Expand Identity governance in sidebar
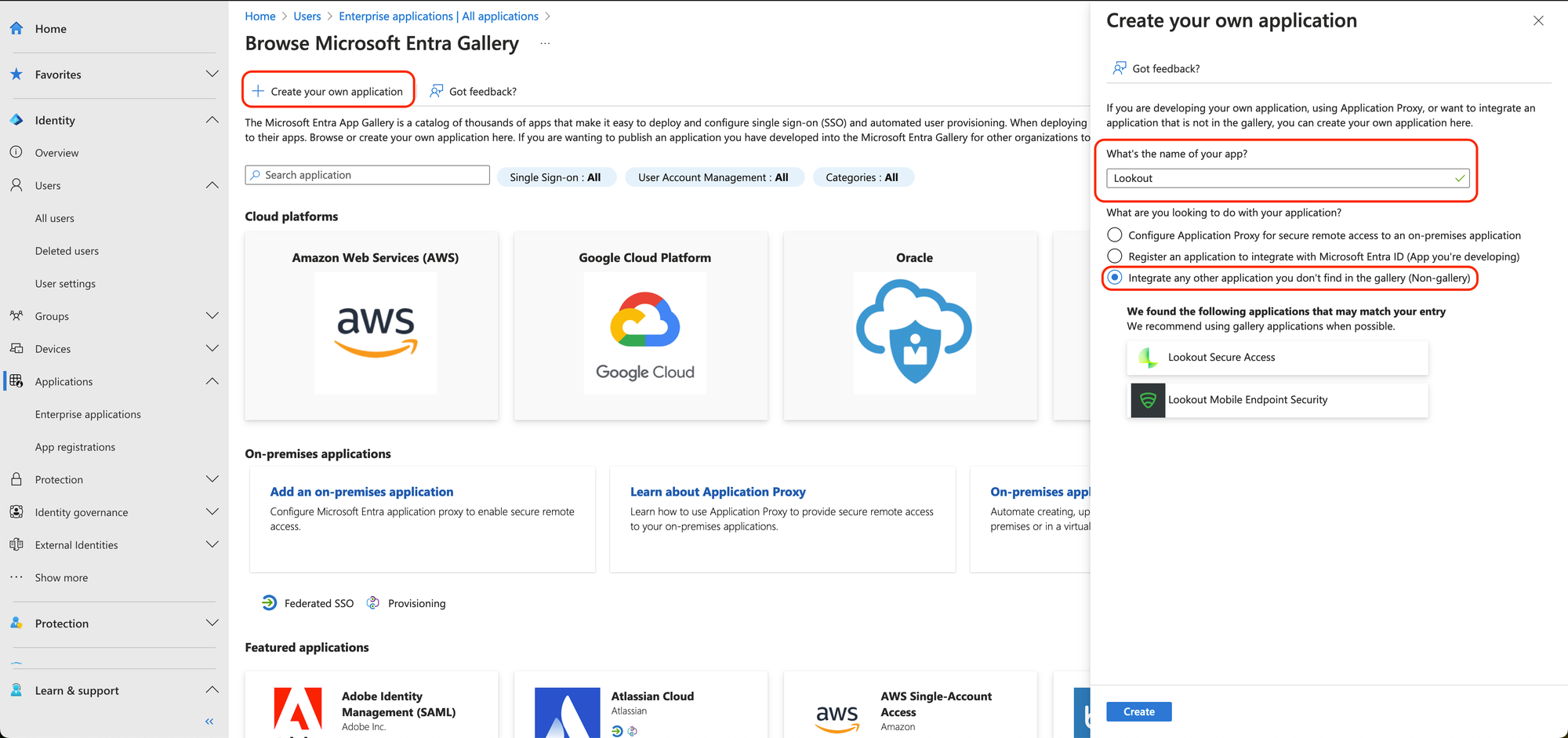This screenshot has height=738, width=1568. click(212, 512)
